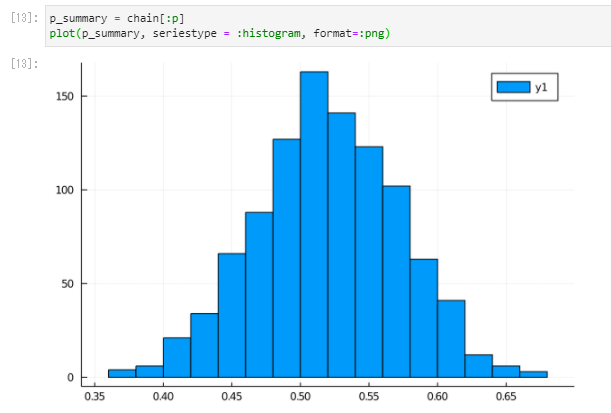The width and height of the screenshot is (611, 413).
Task: Click x-axis label 0.35
Action: coord(94,397)
